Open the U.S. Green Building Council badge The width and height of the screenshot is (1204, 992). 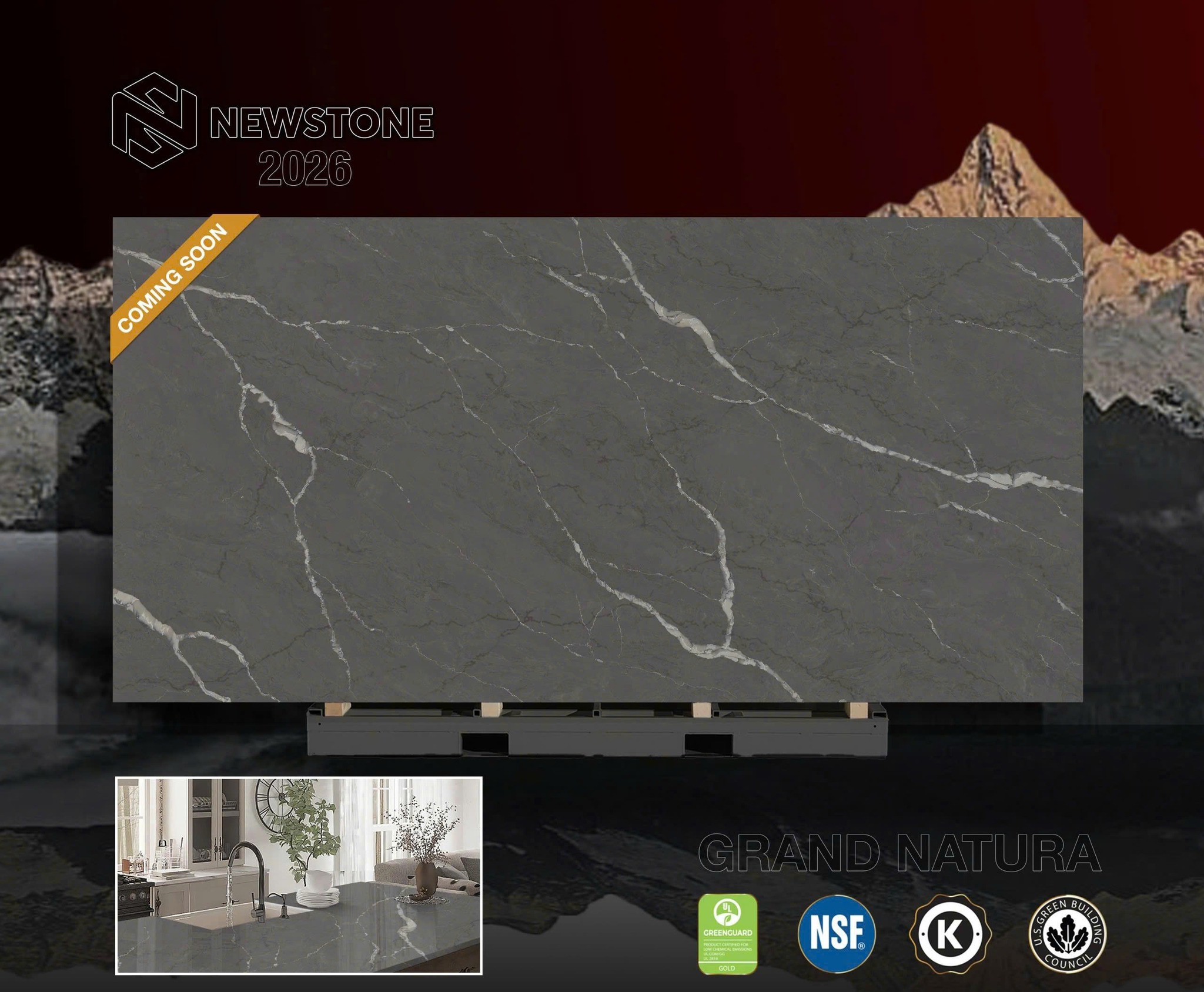pos(1066,934)
